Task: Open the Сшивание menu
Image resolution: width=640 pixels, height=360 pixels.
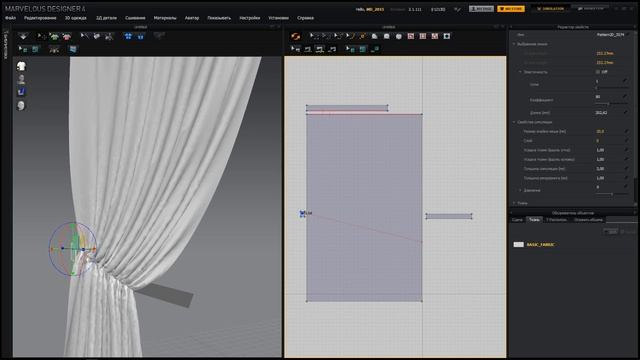Action: click(x=135, y=18)
